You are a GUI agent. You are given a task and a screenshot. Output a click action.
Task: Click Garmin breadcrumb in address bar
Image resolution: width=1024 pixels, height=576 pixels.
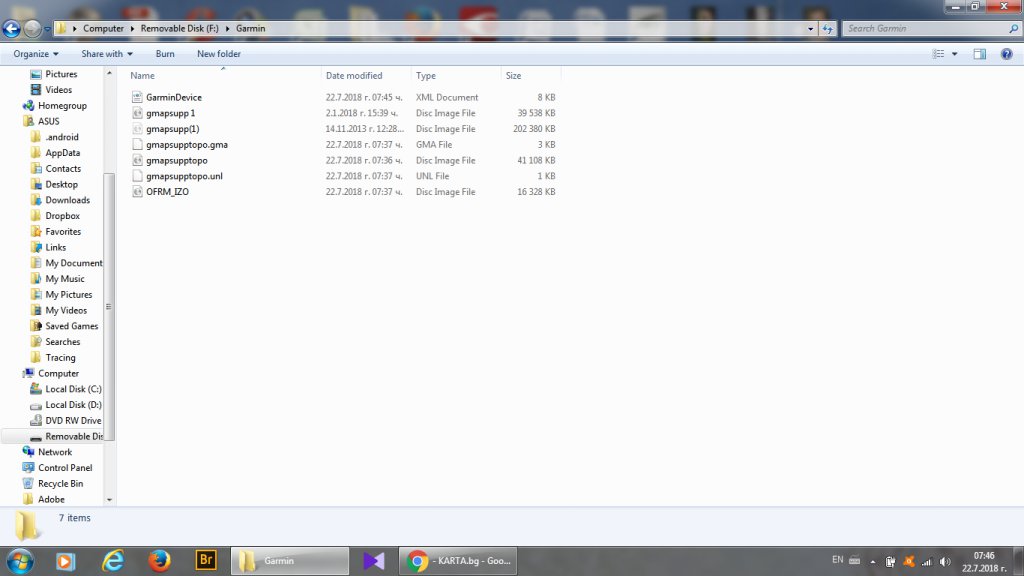(x=250, y=29)
